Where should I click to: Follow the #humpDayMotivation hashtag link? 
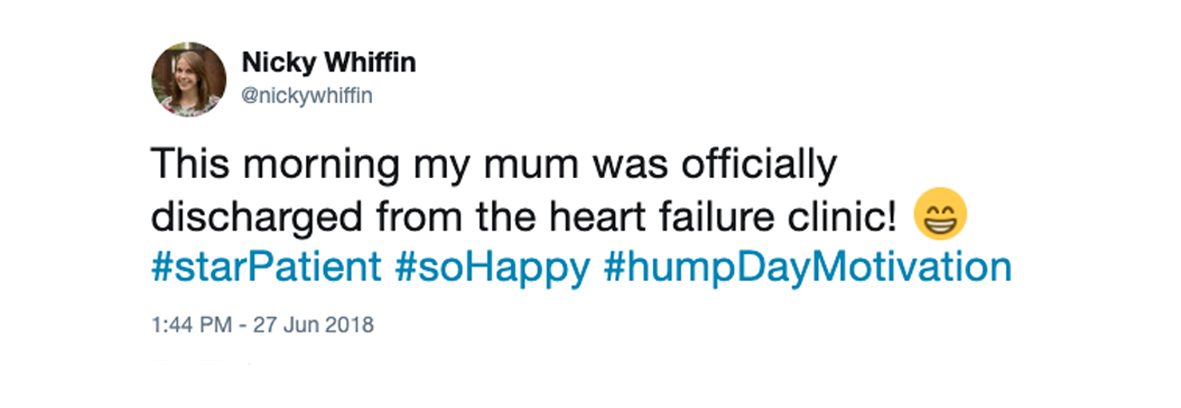pos(808,268)
